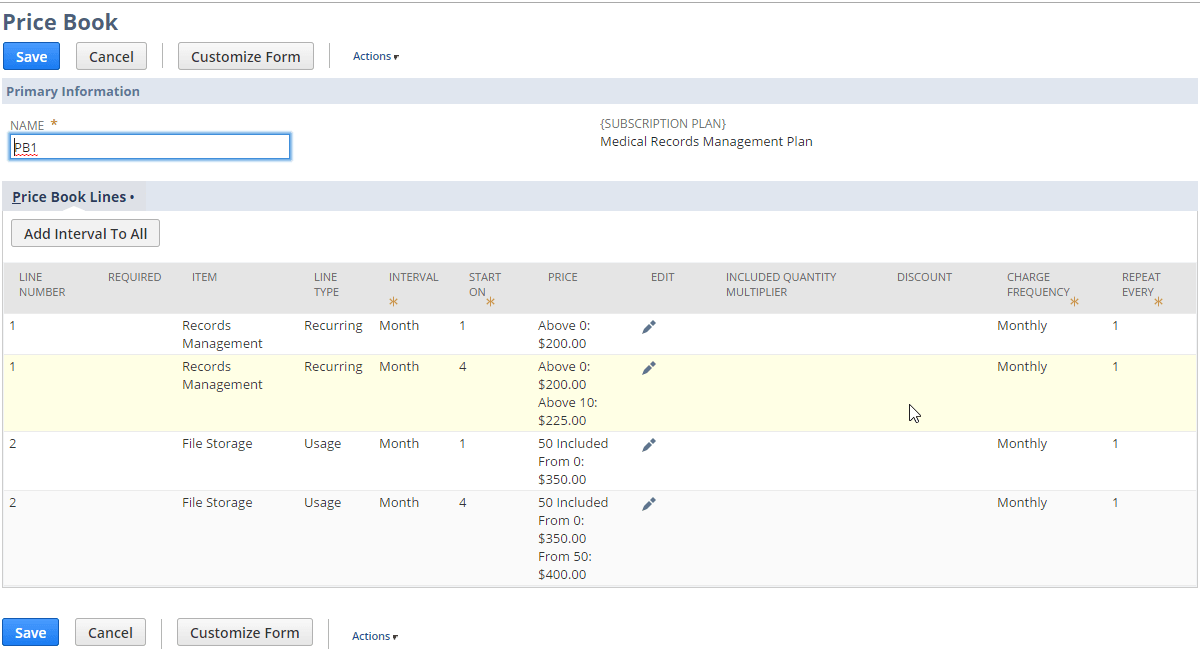Image resolution: width=1200 pixels, height=659 pixels.
Task: Open the top Actions dropdown menu
Action: point(376,56)
